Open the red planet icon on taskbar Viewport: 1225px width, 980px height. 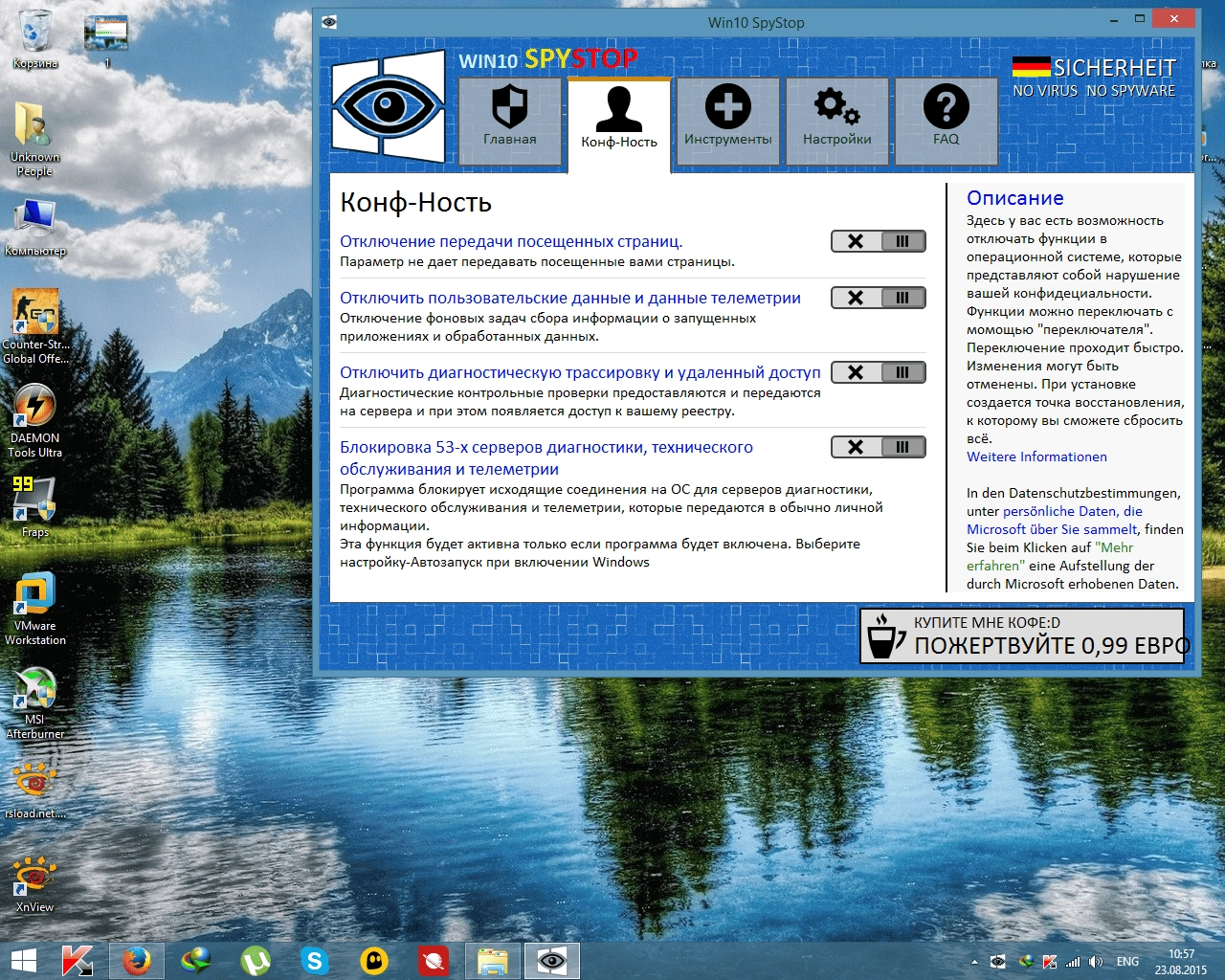click(434, 961)
